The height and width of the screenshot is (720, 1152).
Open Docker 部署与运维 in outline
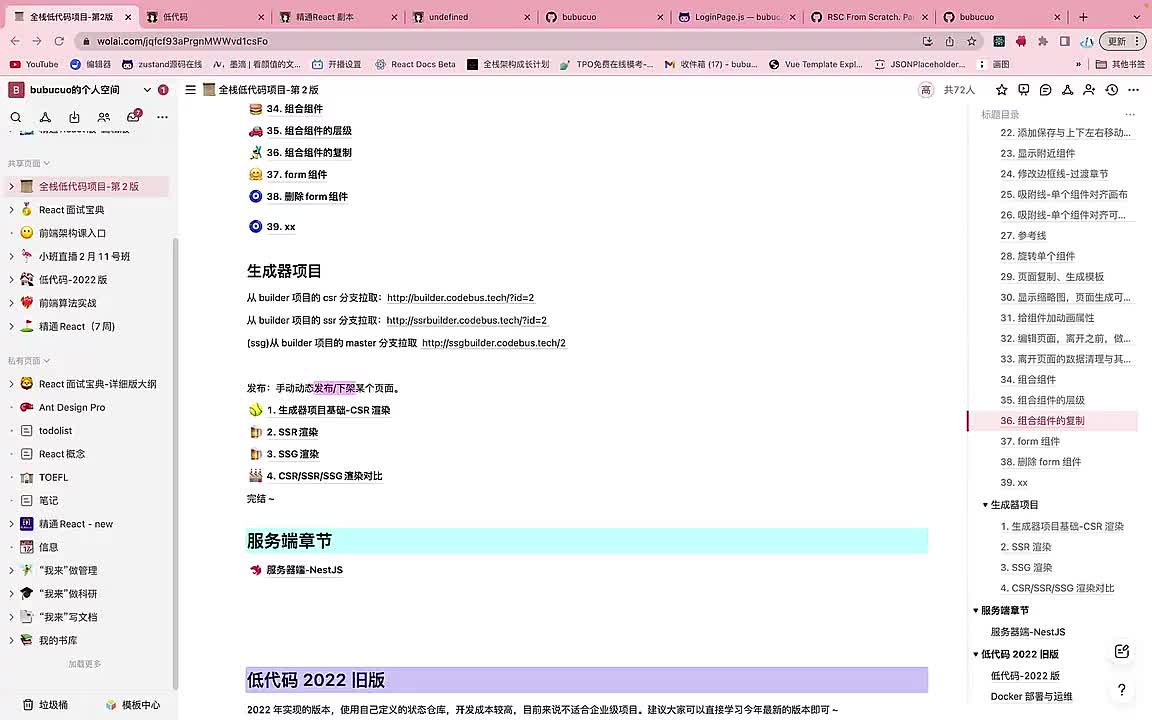click(1032, 696)
